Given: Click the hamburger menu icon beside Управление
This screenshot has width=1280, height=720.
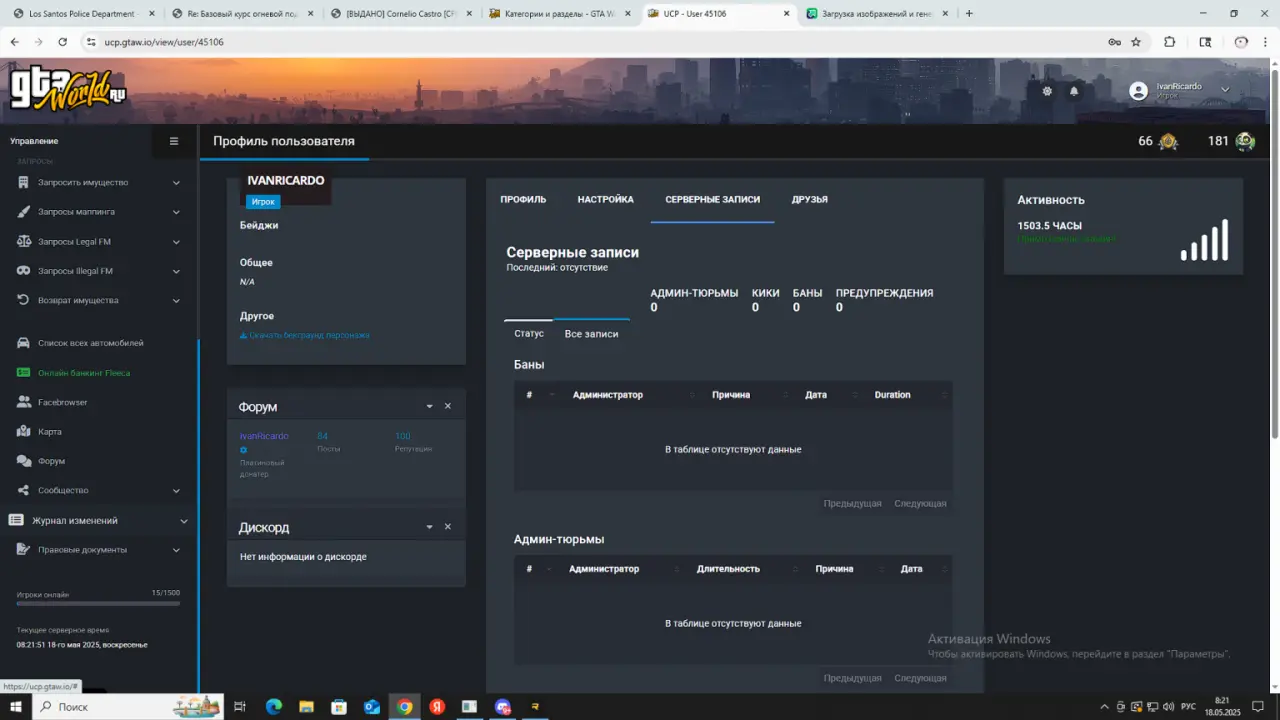Looking at the screenshot, I should (173, 141).
